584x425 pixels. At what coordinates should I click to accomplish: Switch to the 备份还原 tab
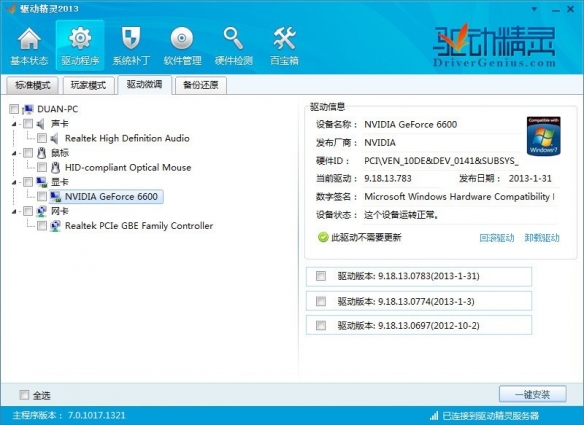pos(201,85)
